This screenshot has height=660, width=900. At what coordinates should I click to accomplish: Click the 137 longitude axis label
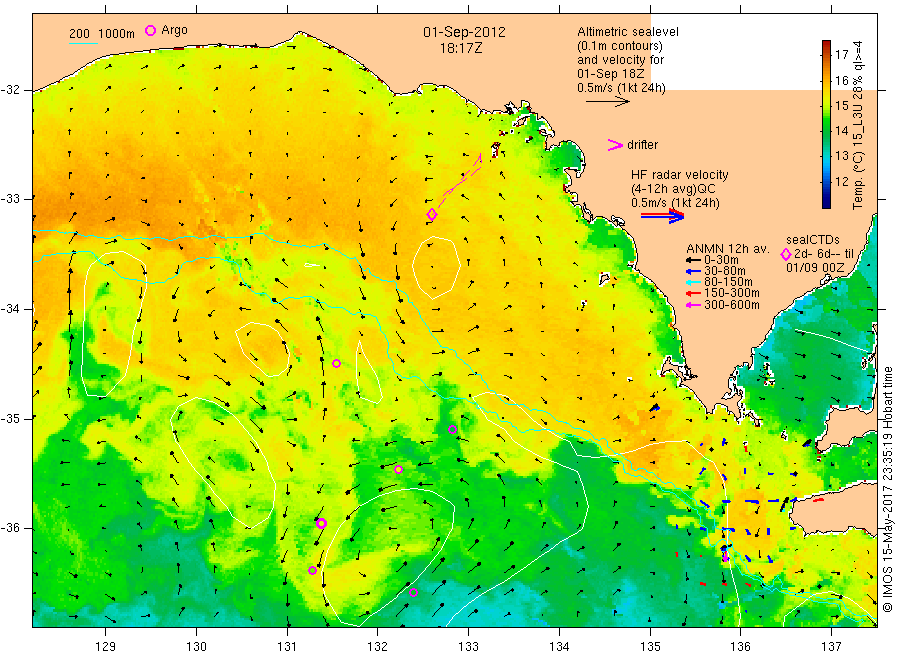click(831, 647)
